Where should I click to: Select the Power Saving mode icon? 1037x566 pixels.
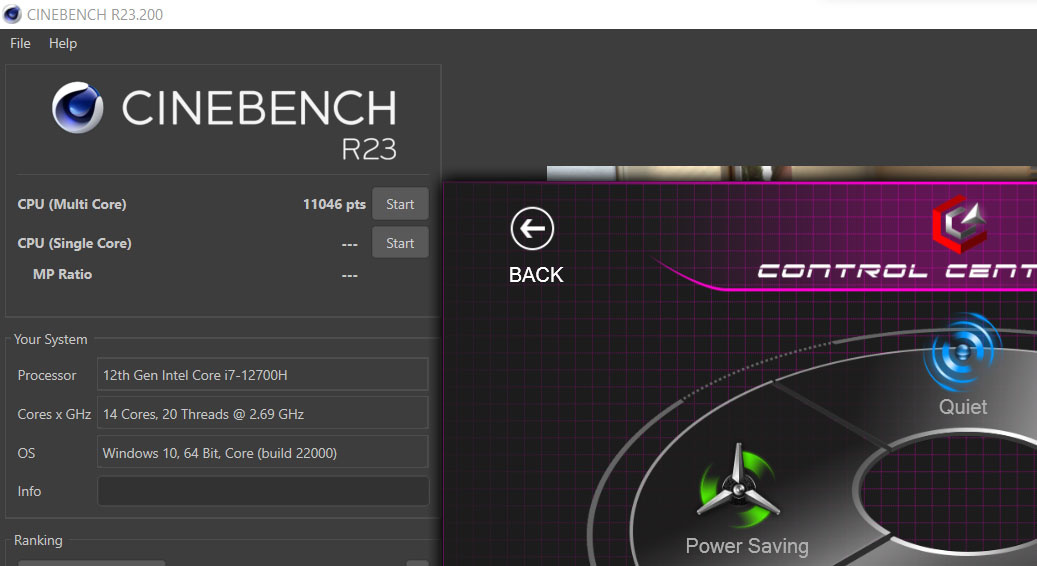[738, 487]
